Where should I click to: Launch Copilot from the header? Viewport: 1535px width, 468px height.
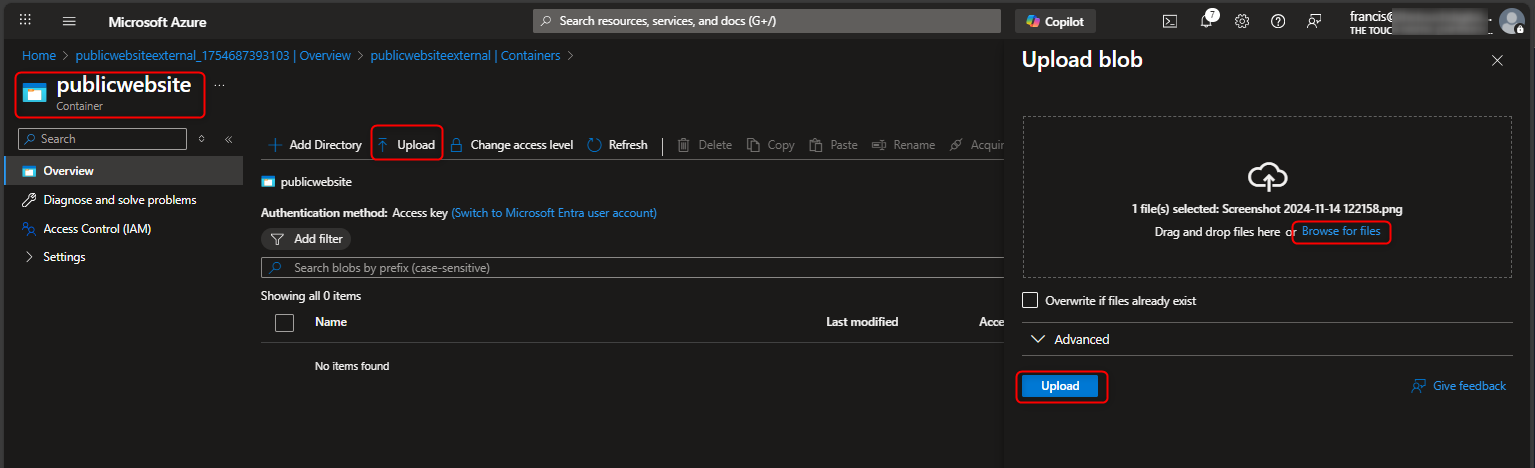coord(1056,21)
